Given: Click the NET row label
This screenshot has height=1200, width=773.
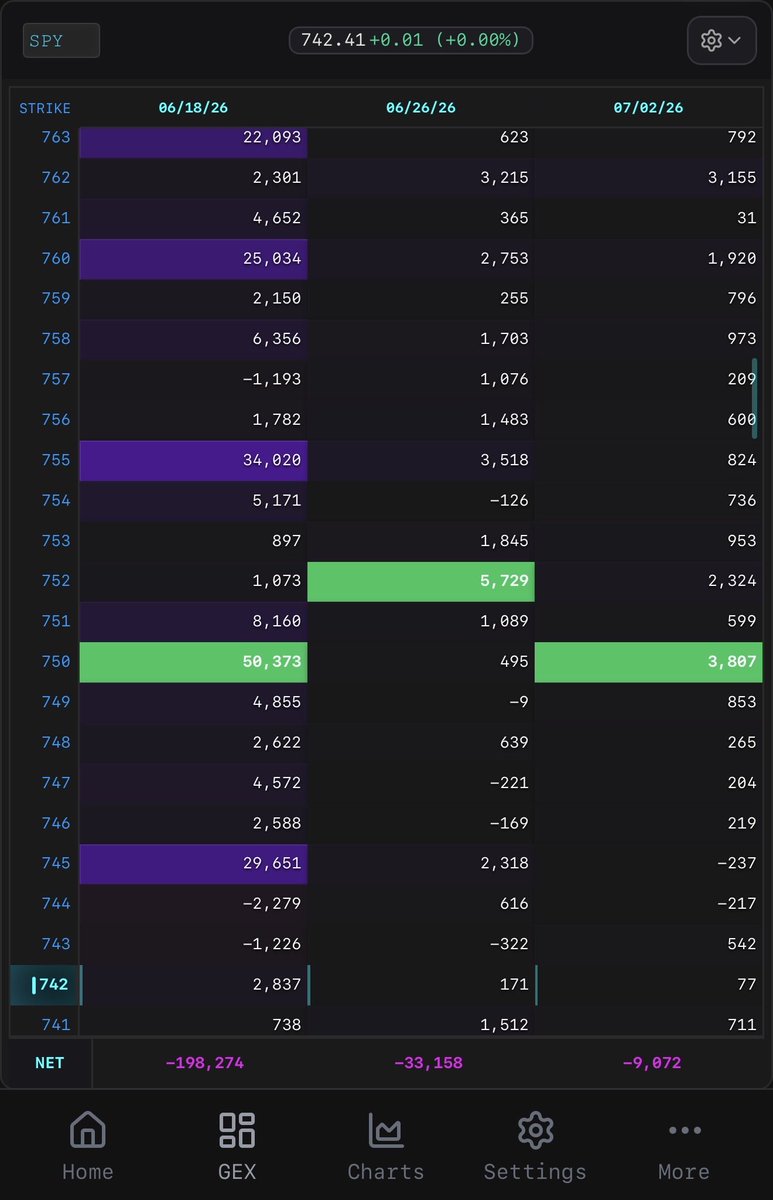Looking at the screenshot, I should click(49, 1063).
